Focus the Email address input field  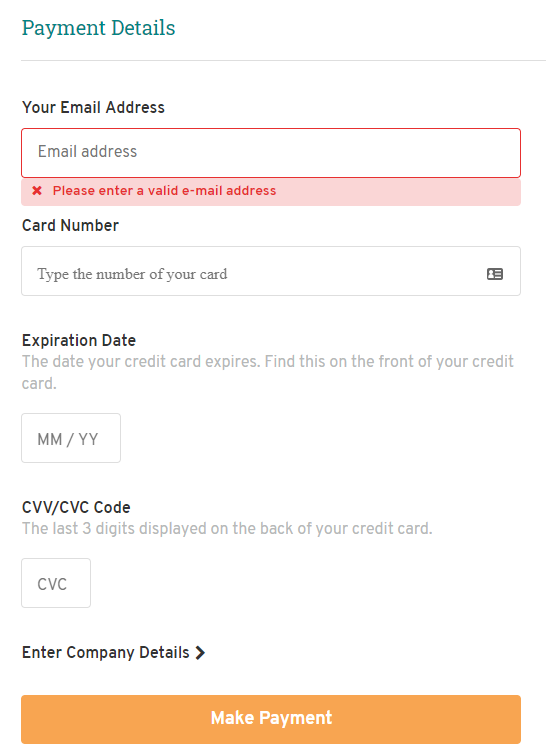coord(271,153)
